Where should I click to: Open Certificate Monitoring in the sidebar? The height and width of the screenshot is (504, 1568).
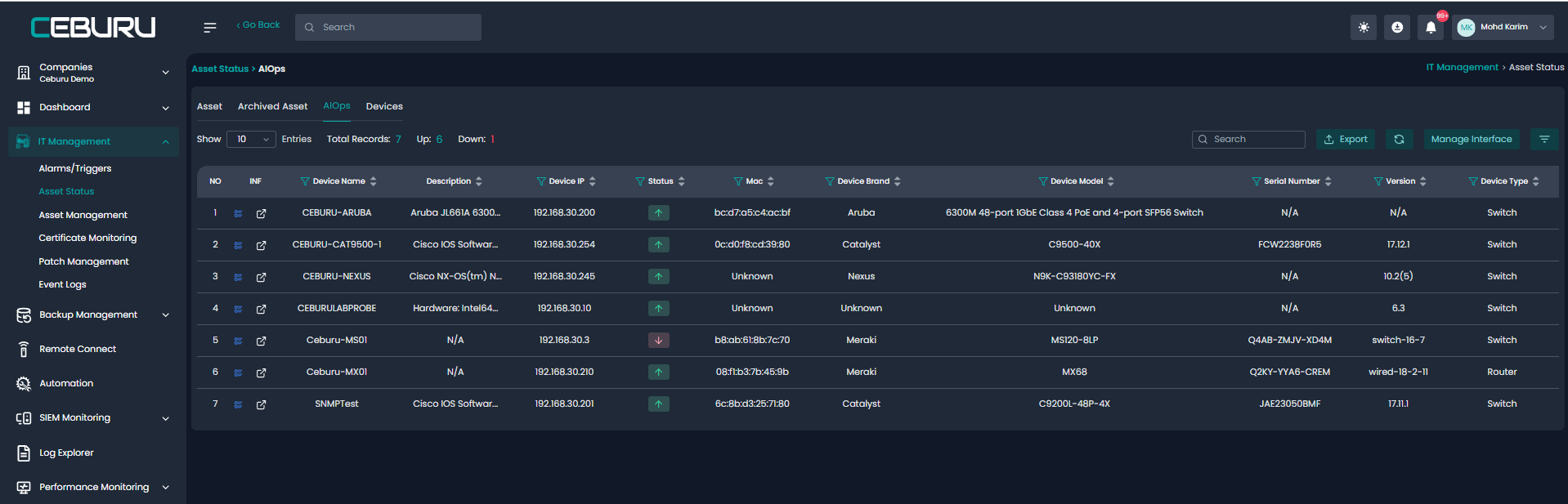tap(87, 239)
